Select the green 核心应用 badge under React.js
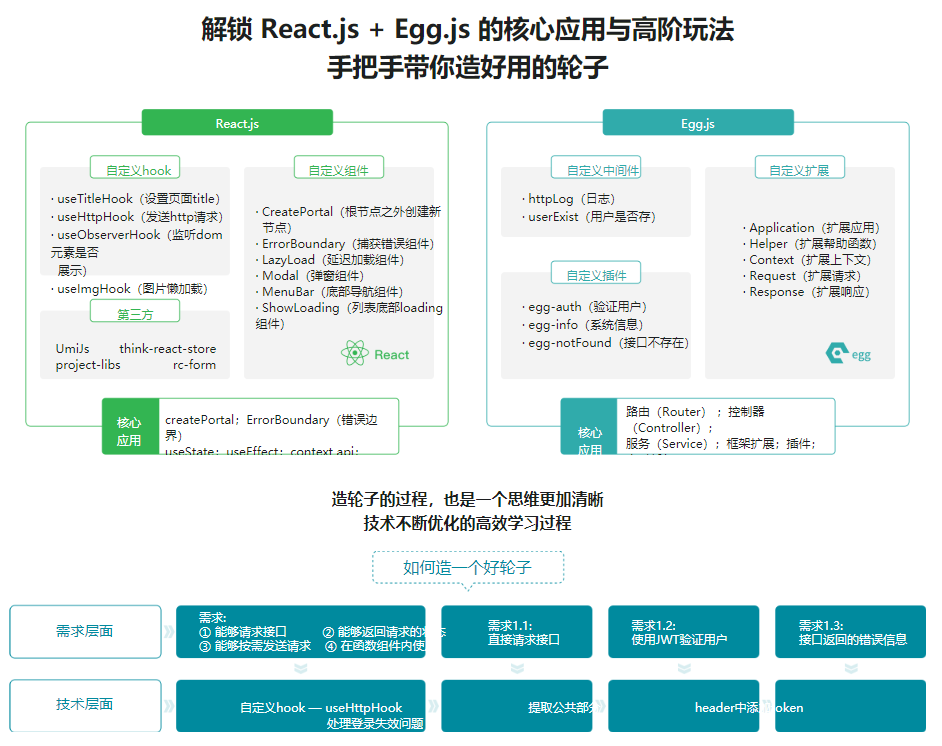 pyautogui.click(x=129, y=427)
